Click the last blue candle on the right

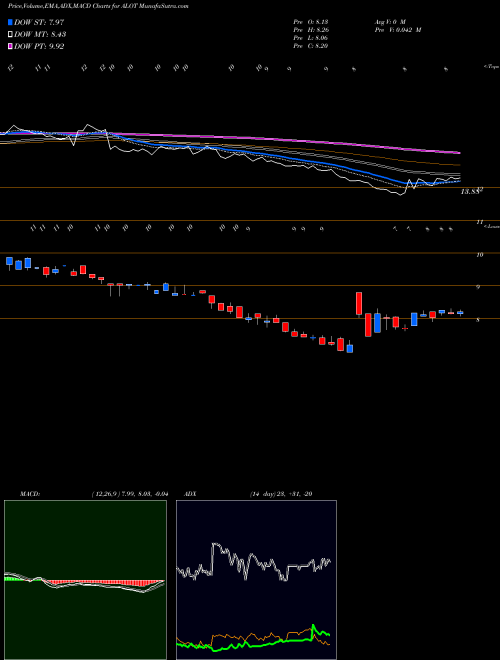[x=460, y=313]
